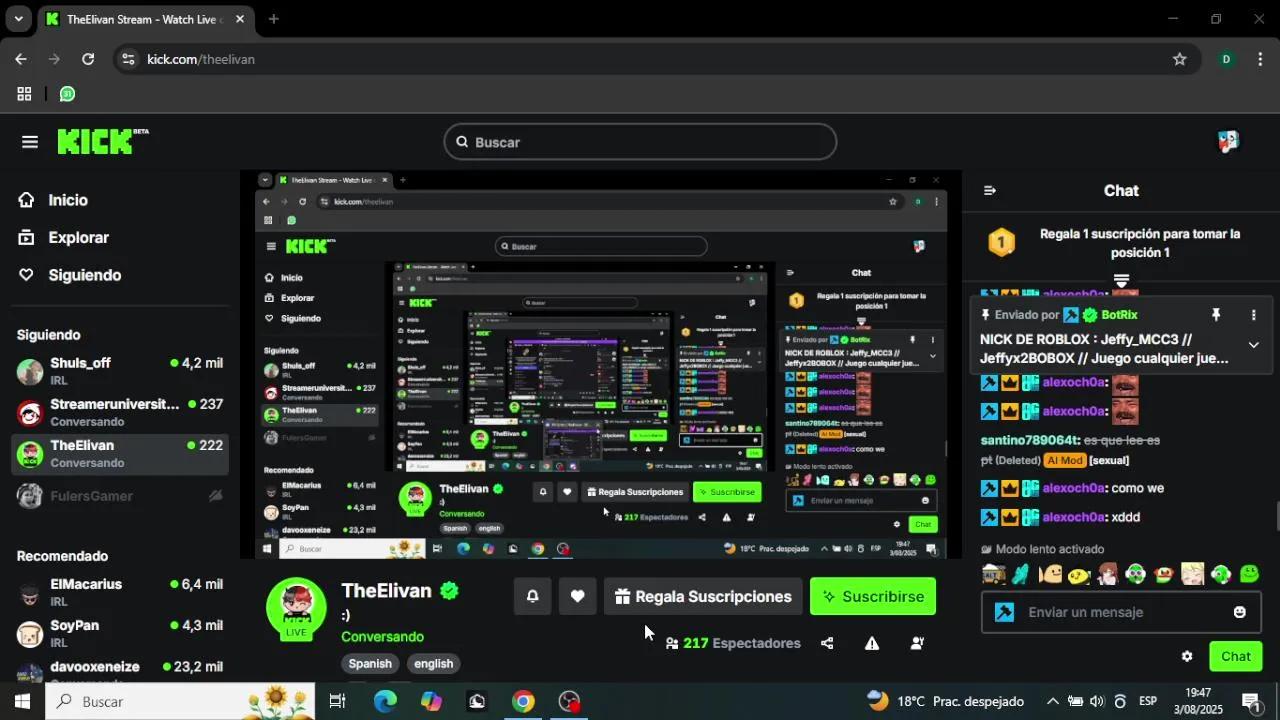Click TheElivan streamer avatar with LIVE badge
Viewport: 1280px width, 720px height.
(296, 608)
